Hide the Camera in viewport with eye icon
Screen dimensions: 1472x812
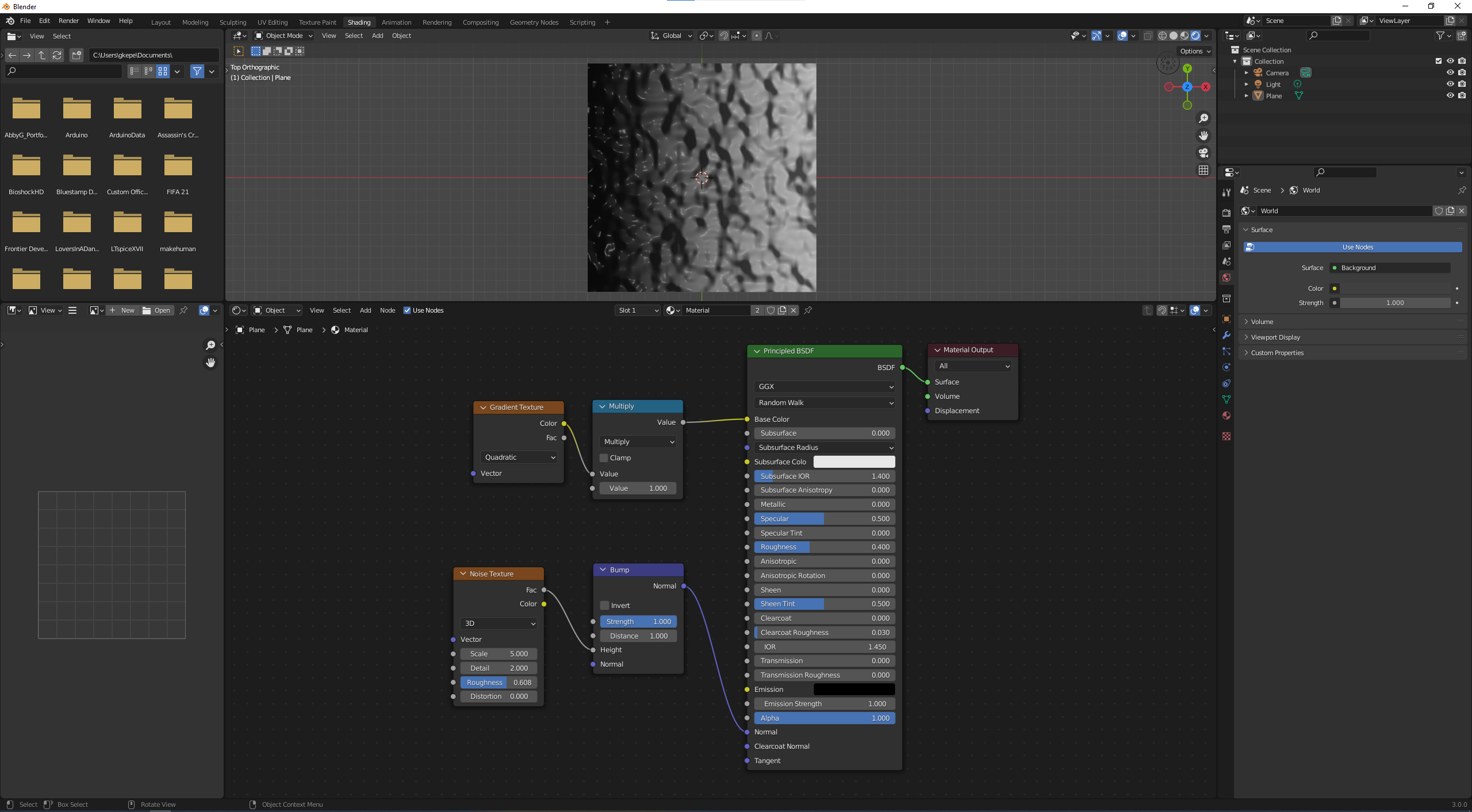click(x=1450, y=72)
